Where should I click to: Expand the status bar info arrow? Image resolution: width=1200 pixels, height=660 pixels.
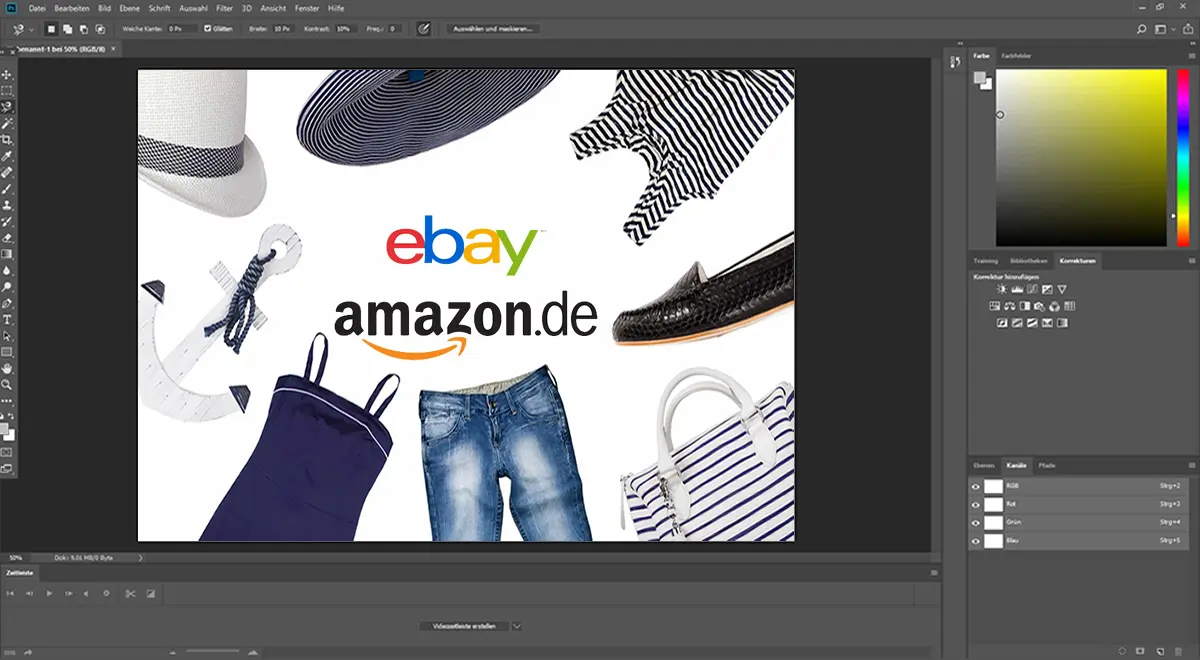(140, 557)
